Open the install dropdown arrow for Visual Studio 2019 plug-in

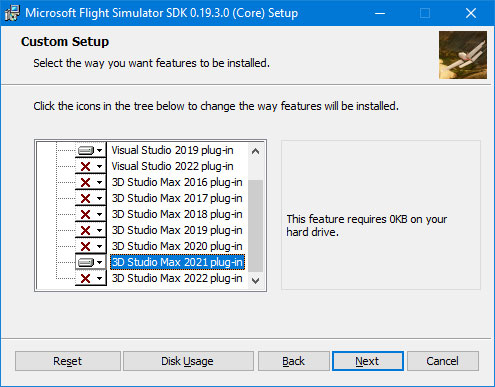[99, 151]
